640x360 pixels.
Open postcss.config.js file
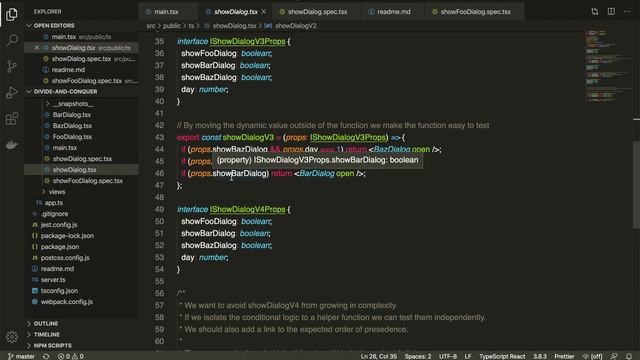65,258
